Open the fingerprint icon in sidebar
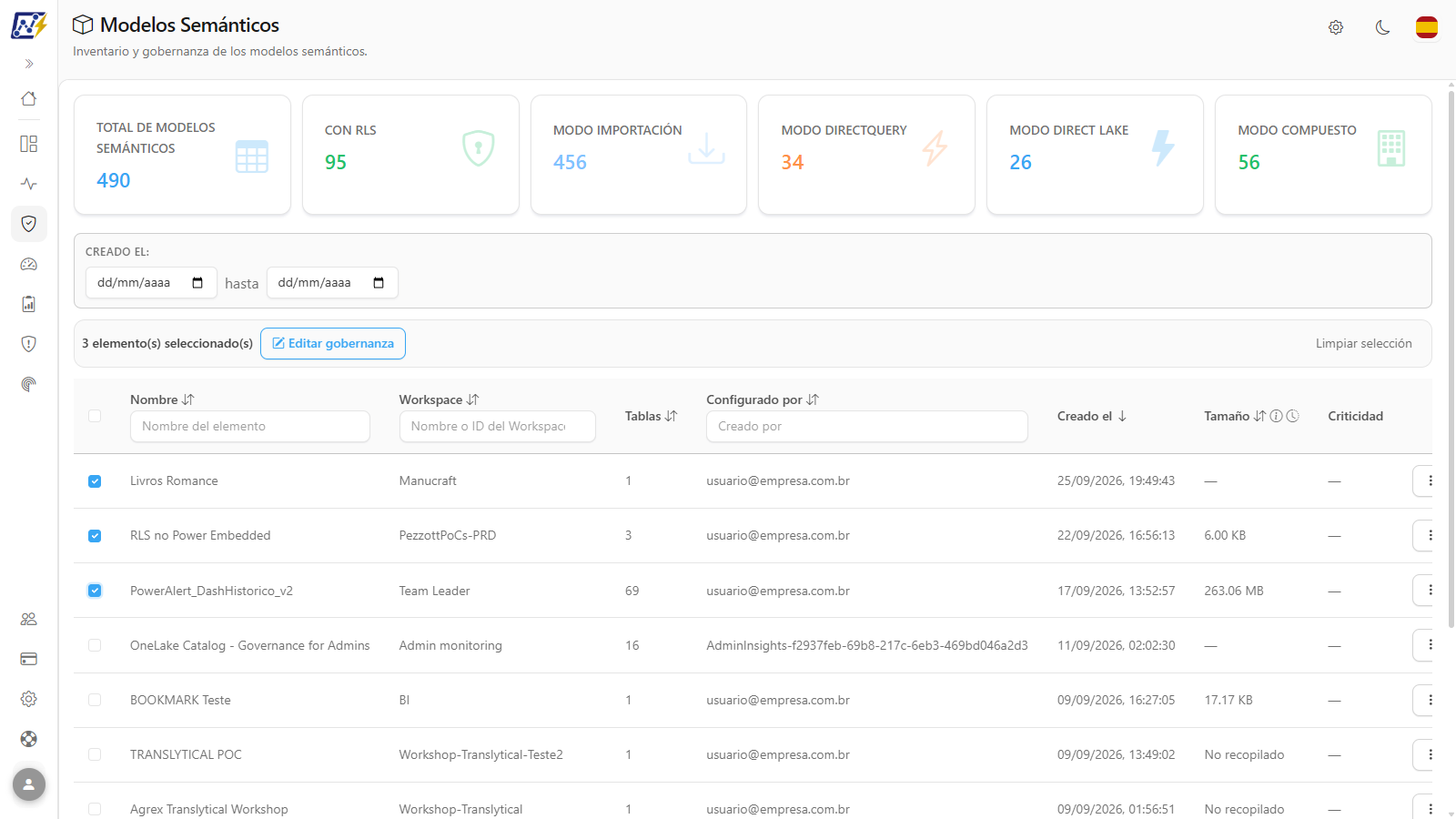 click(29, 384)
